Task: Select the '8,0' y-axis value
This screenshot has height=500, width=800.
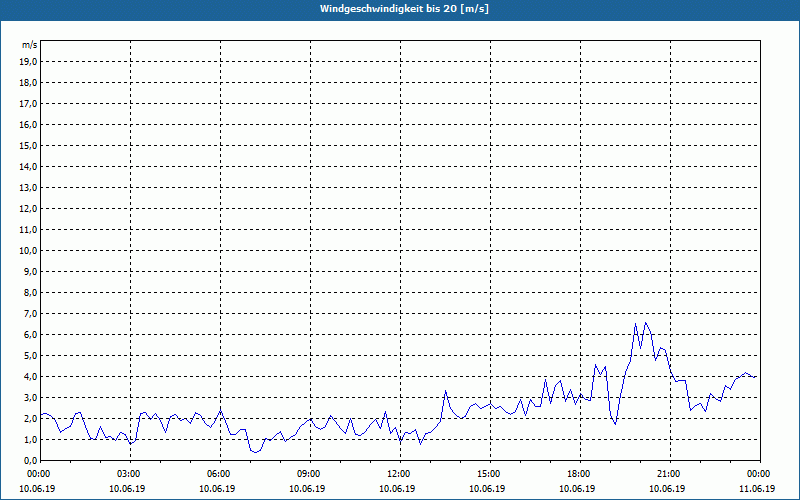Action: 30,292
